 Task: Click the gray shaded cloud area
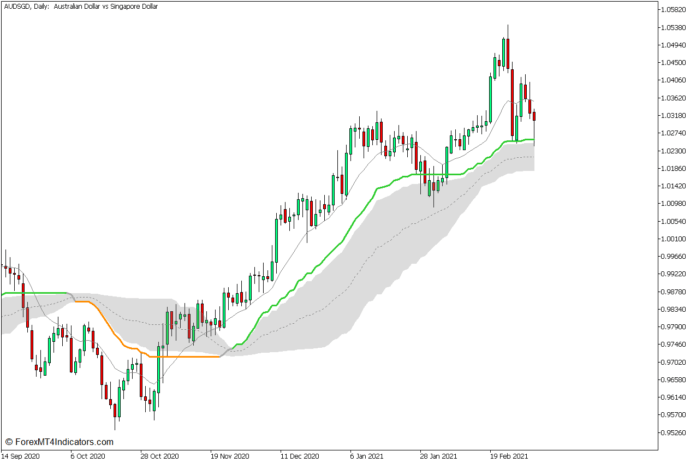click(x=330, y=290)
